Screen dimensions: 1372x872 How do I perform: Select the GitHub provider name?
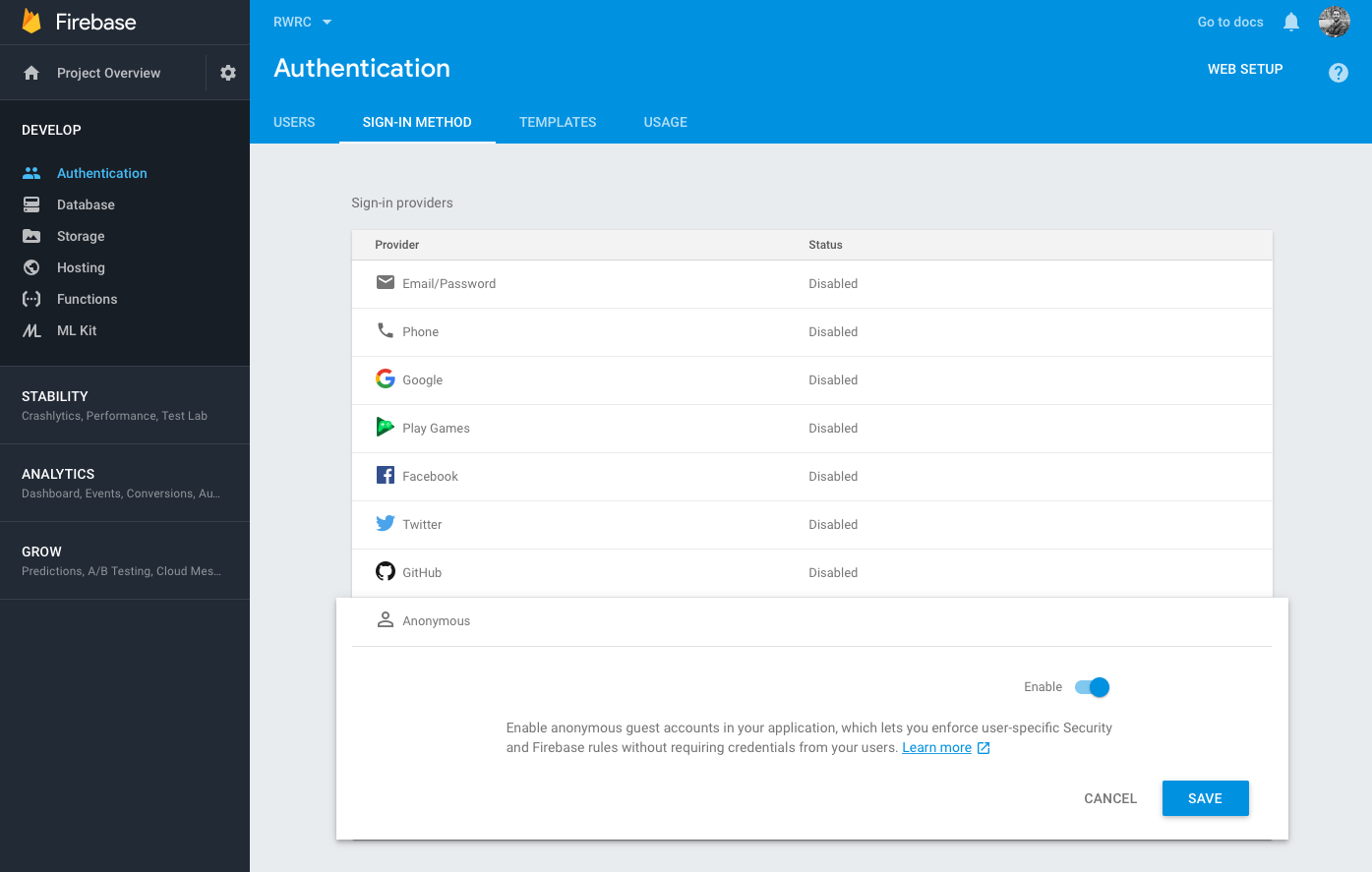[422, 572]
